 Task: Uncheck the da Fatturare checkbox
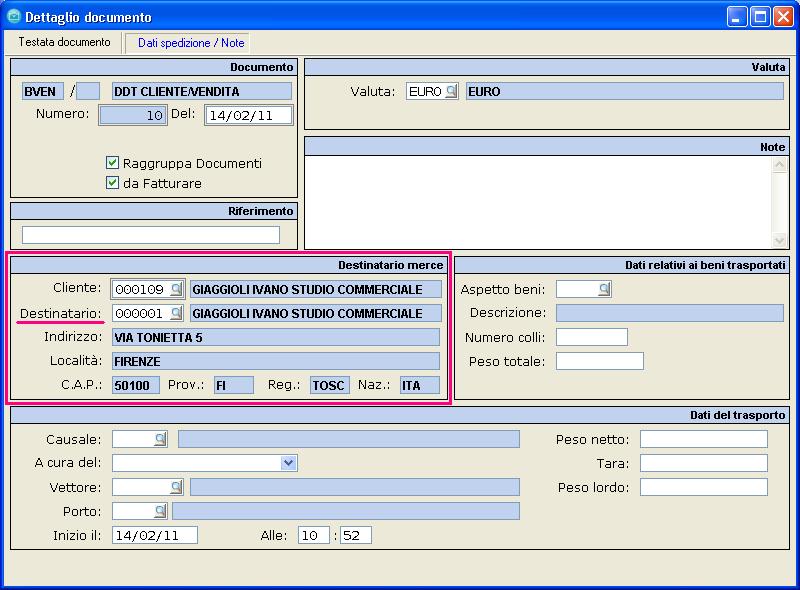coord(112,183)
